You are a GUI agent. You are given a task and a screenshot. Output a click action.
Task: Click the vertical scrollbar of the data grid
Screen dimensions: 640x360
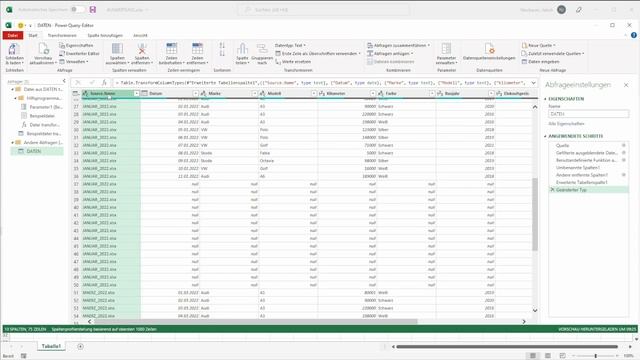coord(535,214)
